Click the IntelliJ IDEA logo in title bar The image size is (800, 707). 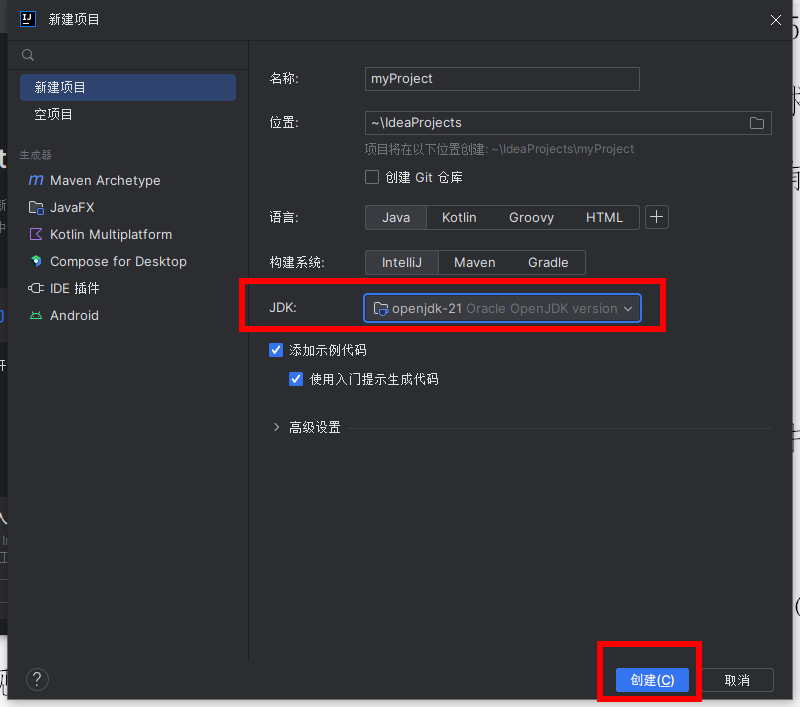pos(28,19)
